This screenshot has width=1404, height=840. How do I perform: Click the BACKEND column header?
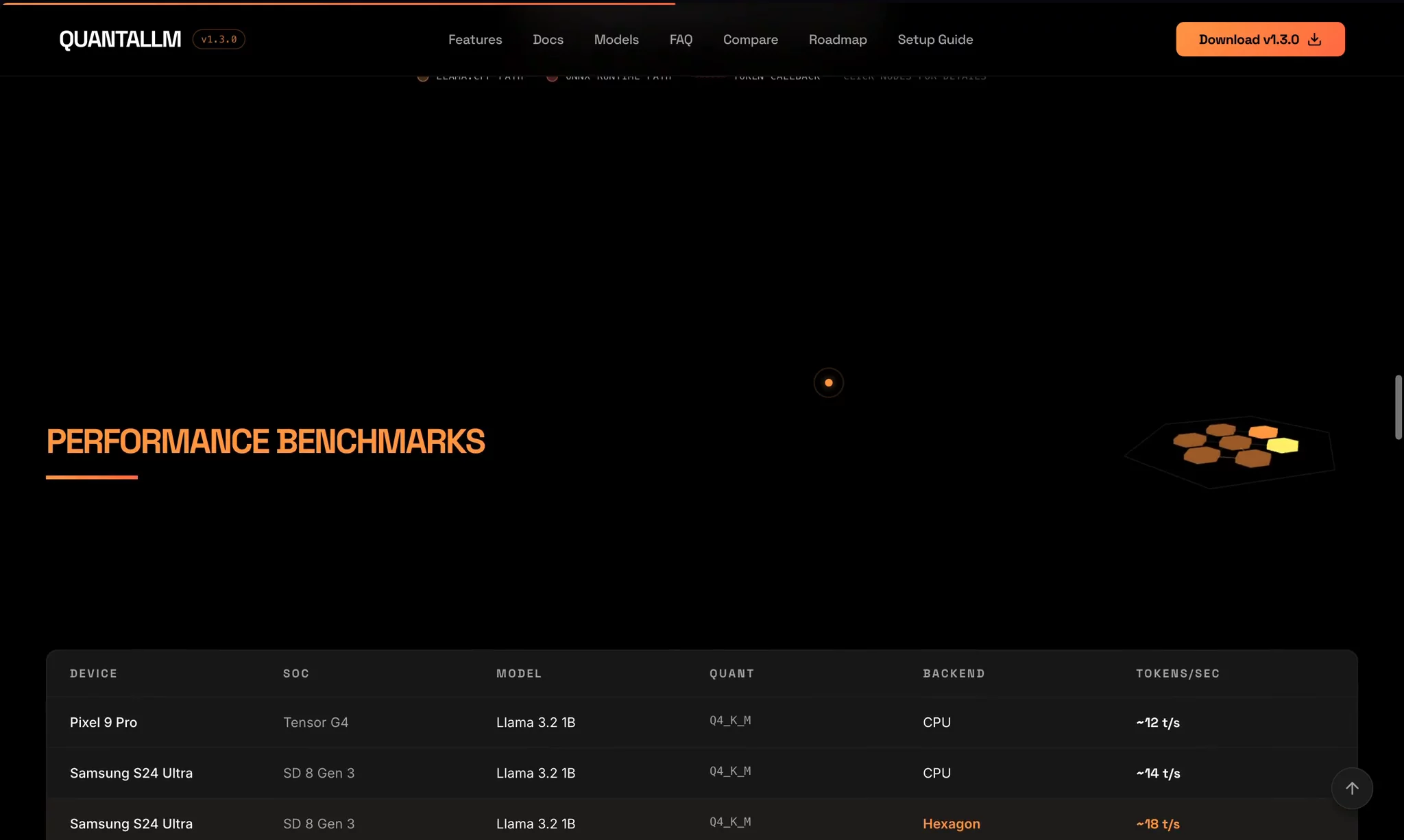click(954, 673)
